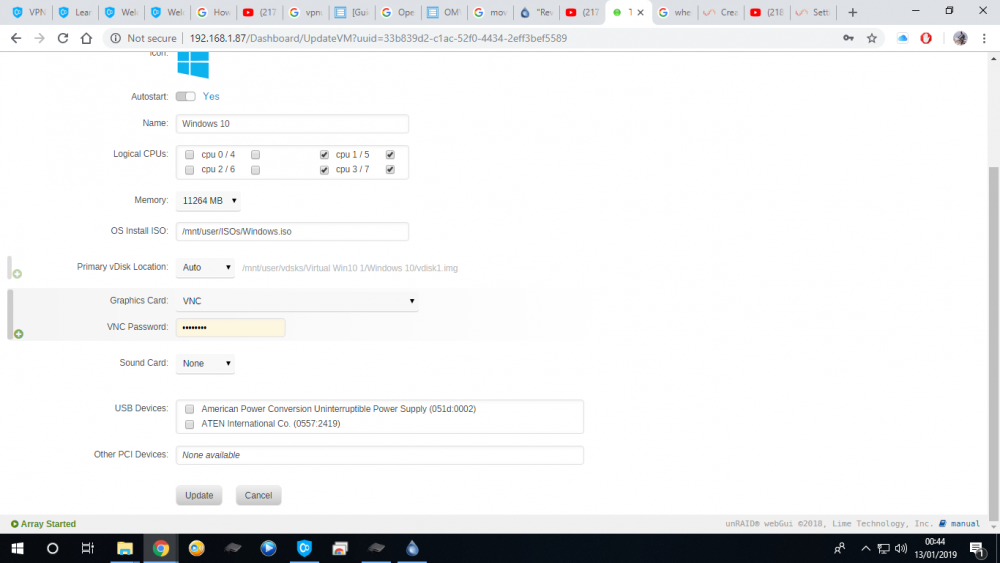Image resolution: width=1000 pixels, height=563 pixels.
Task: Click the Name field Windows 10
Action: pos(292,124)
